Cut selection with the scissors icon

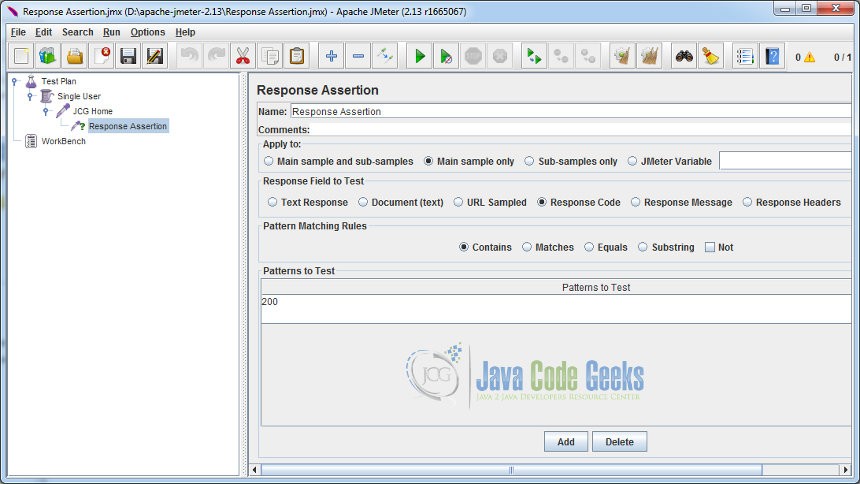pyautogui.click(x=243, y=56)
